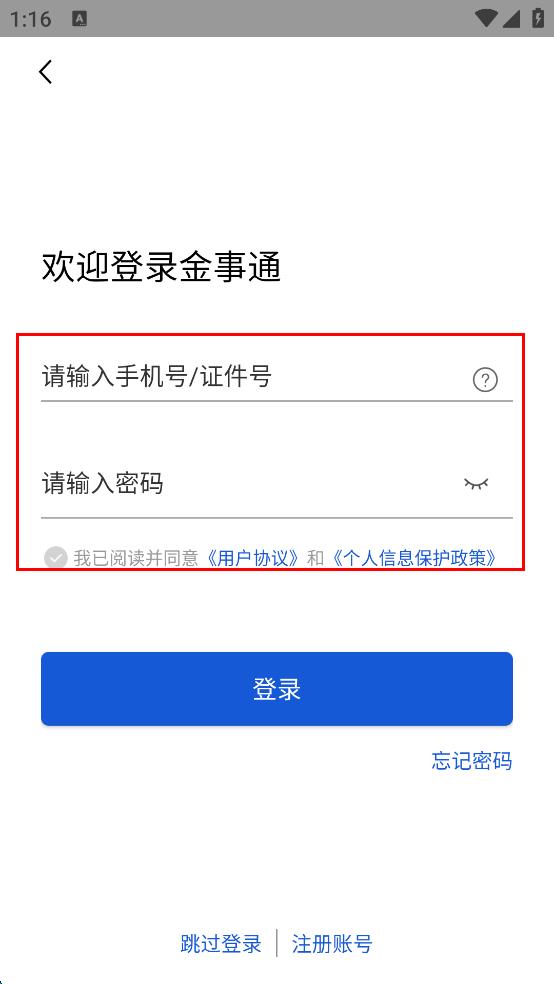554x984 pixels.
Task: Tap the 1:16 clock in status bar
Action: pyautogui.click(x=30, y=19)
